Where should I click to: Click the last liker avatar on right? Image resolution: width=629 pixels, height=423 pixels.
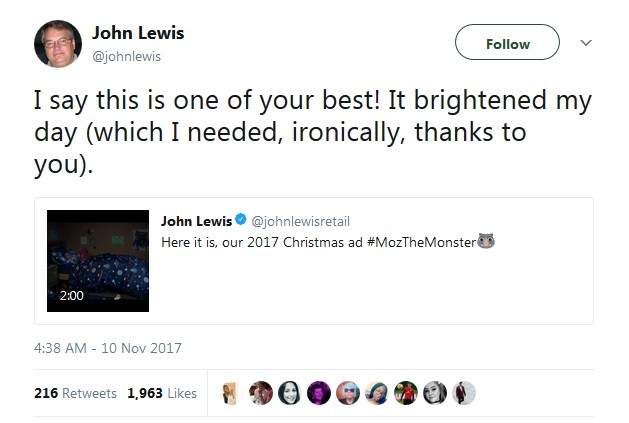click(x=463, y=393)
